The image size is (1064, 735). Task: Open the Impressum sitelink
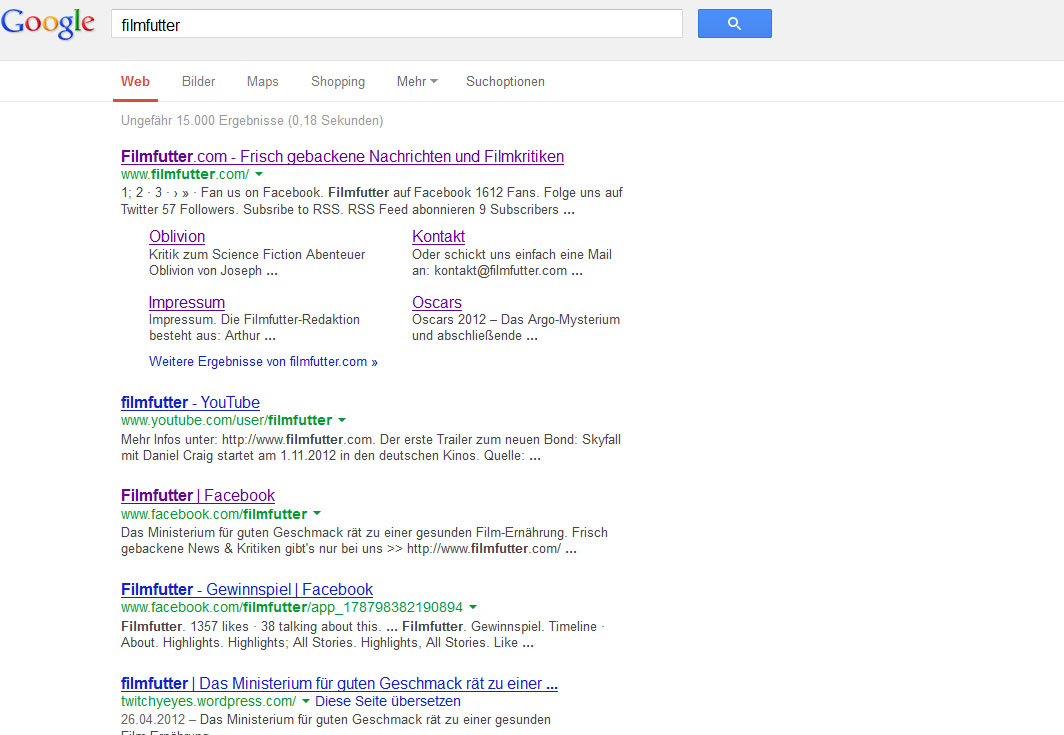(187, 303)
